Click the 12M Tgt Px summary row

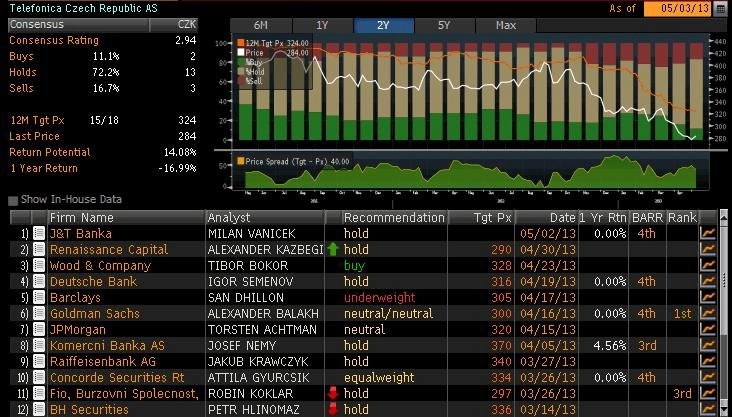pos(103,120)
